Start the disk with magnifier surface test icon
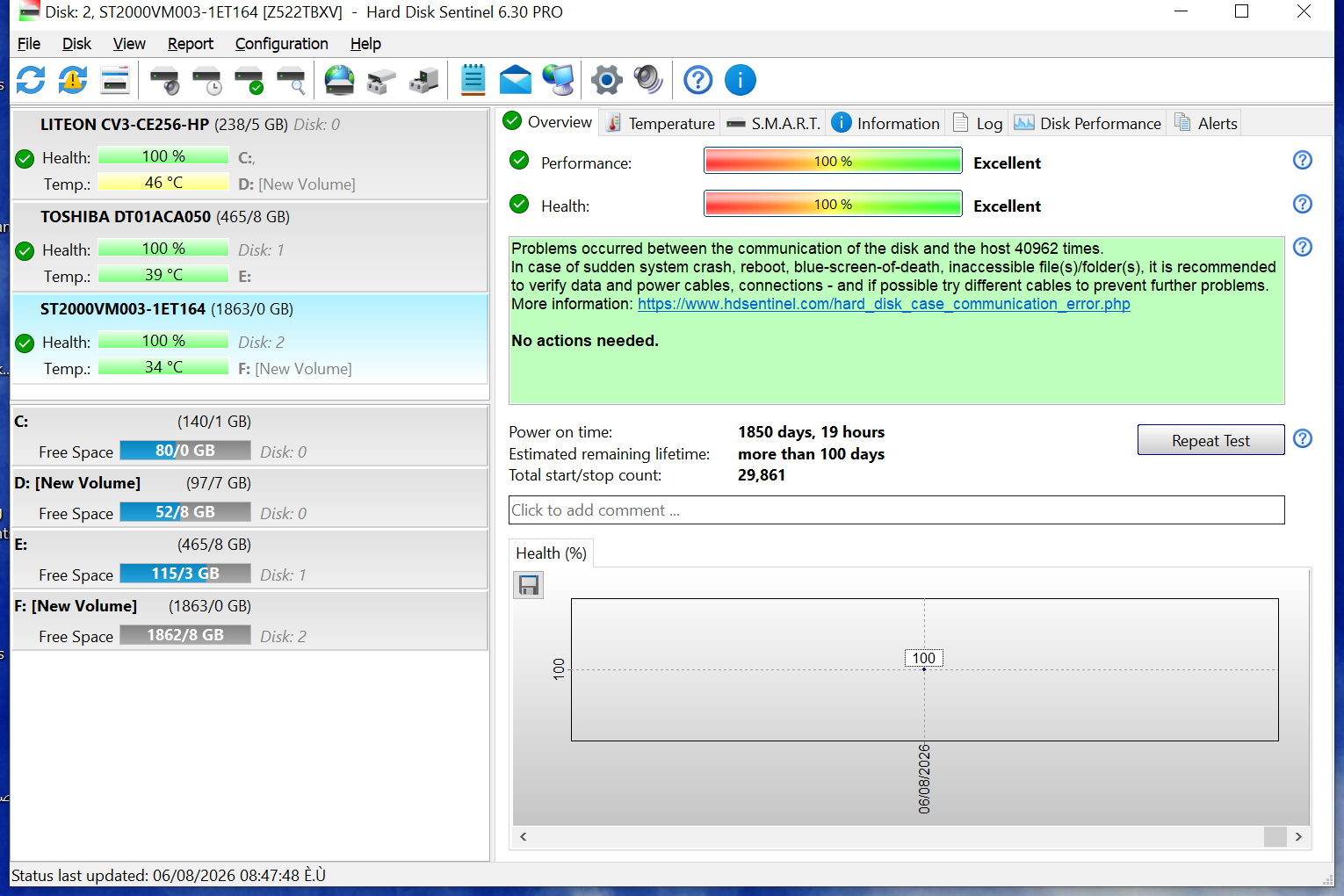Image resolution: width=1344 pixels, height=896 pixels. click(x=291, y=80)
